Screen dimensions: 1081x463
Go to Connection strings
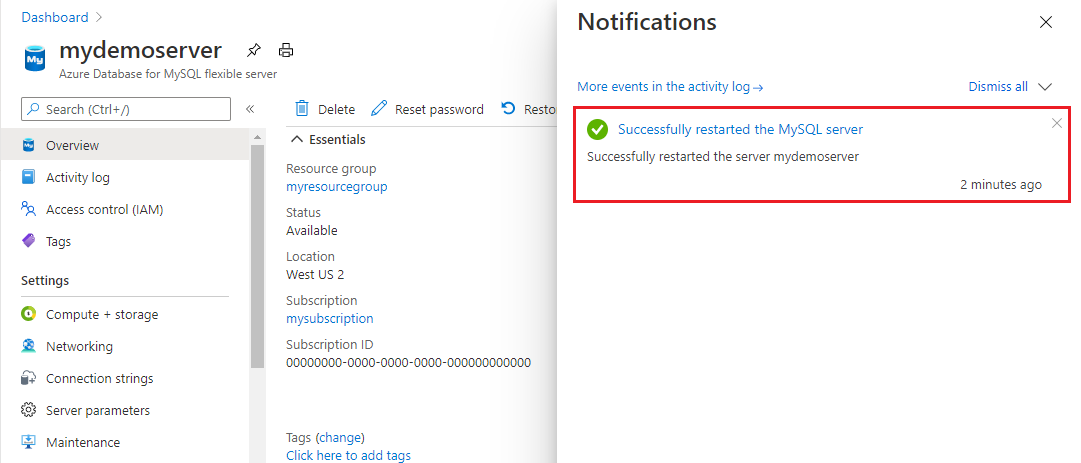tap(99, 378)
